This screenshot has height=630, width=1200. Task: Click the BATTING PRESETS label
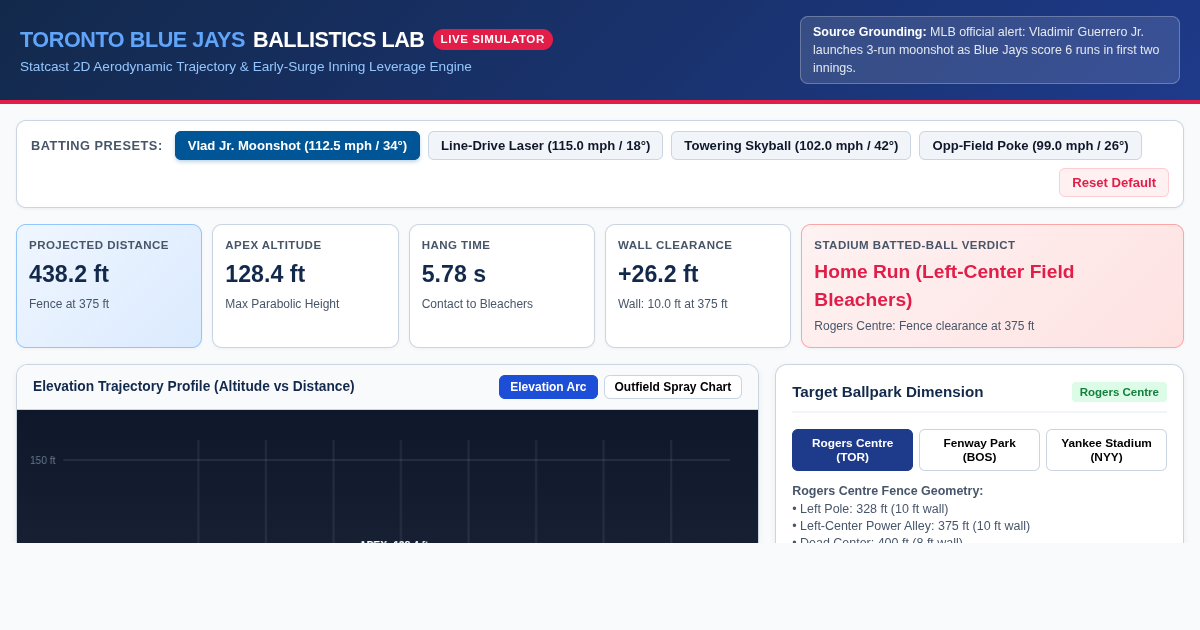pyautogui.click(x=97, y=146)
